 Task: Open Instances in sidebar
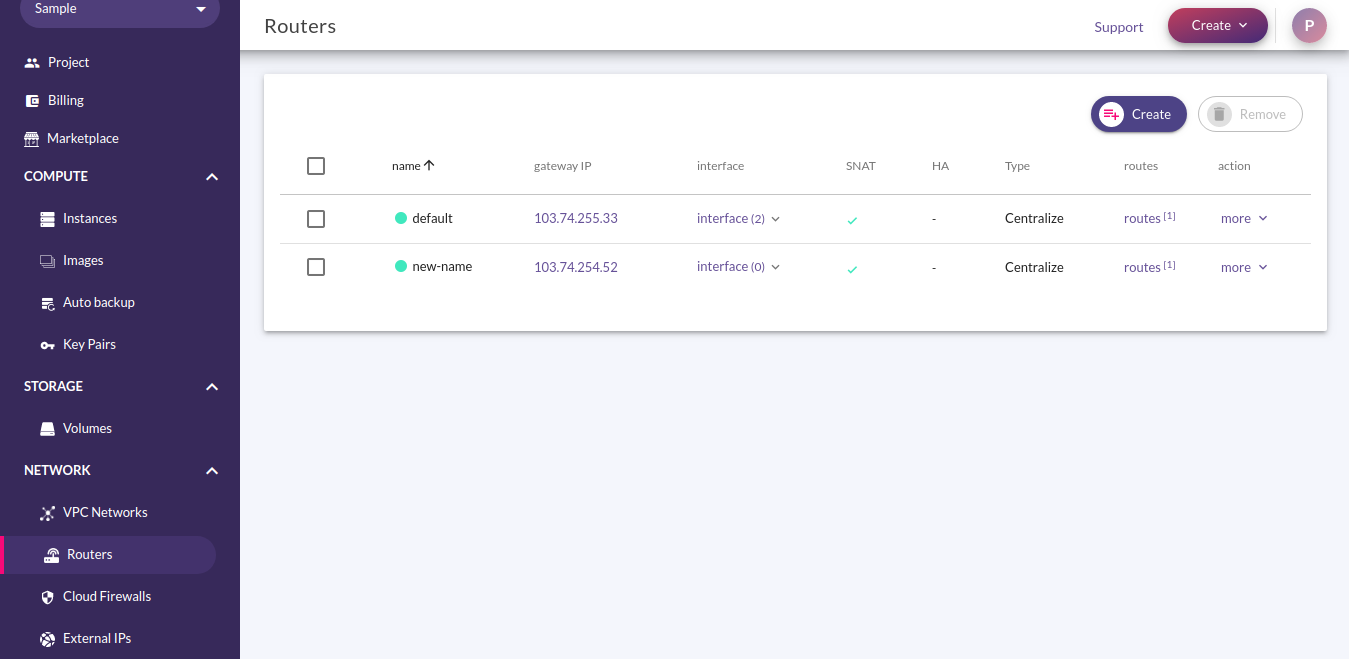pyautogui.click(x=90, y=218)
